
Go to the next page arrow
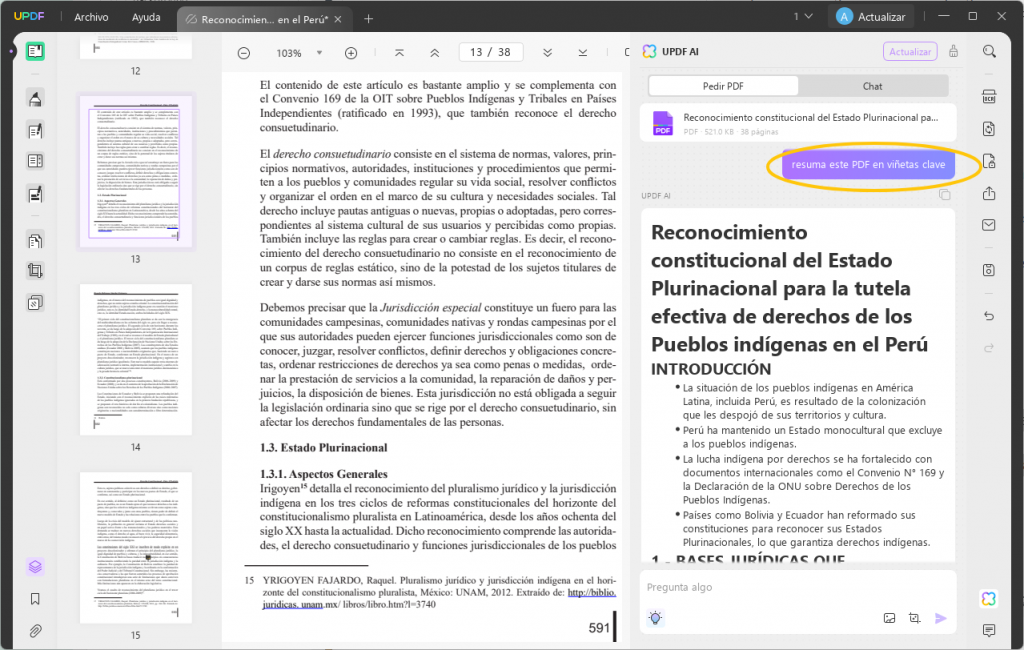547,53
